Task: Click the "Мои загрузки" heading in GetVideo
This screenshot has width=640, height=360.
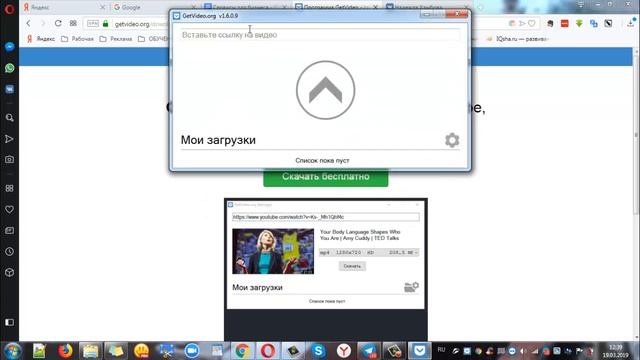Action: 218,140
